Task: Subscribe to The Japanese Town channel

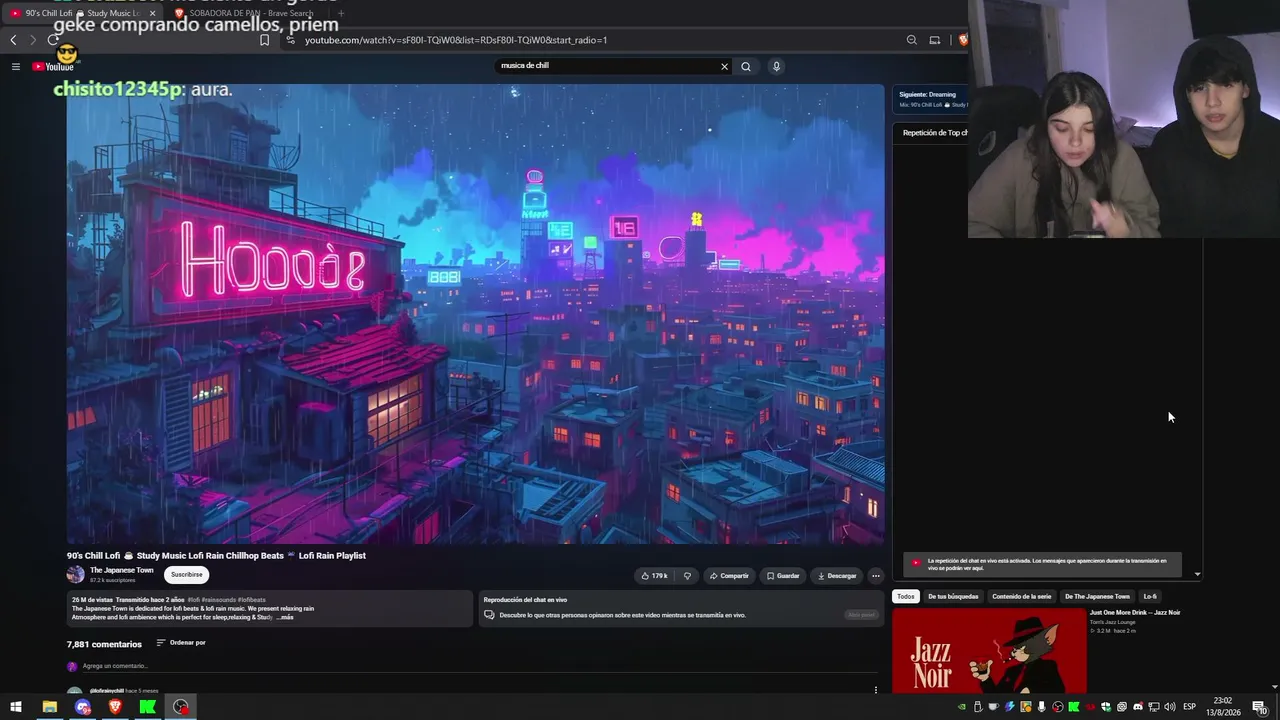Action: [x=187, y=575]
